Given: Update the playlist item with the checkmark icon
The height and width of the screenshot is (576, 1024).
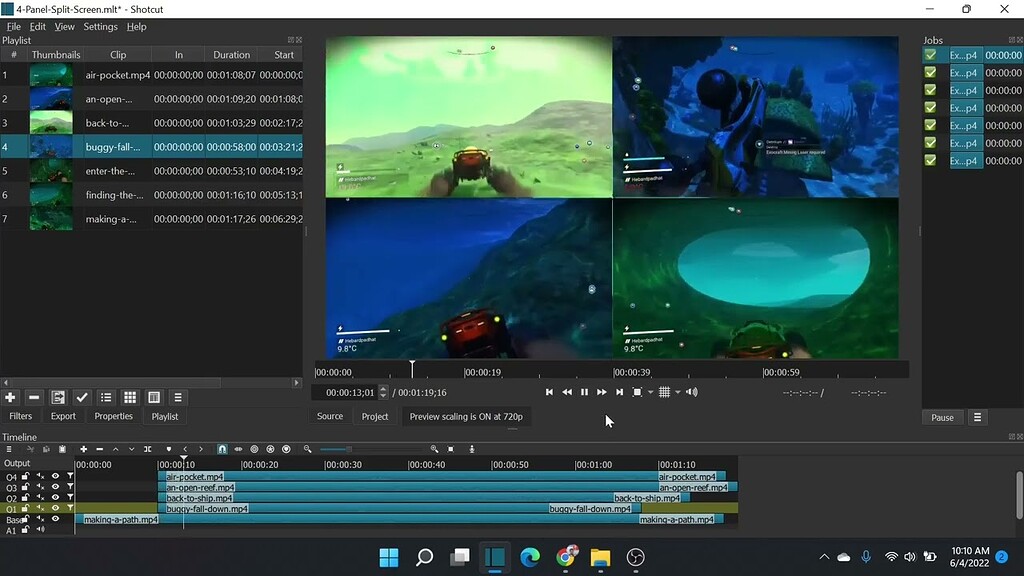Looking at the screenshot, I should click(x=82, y=399).
